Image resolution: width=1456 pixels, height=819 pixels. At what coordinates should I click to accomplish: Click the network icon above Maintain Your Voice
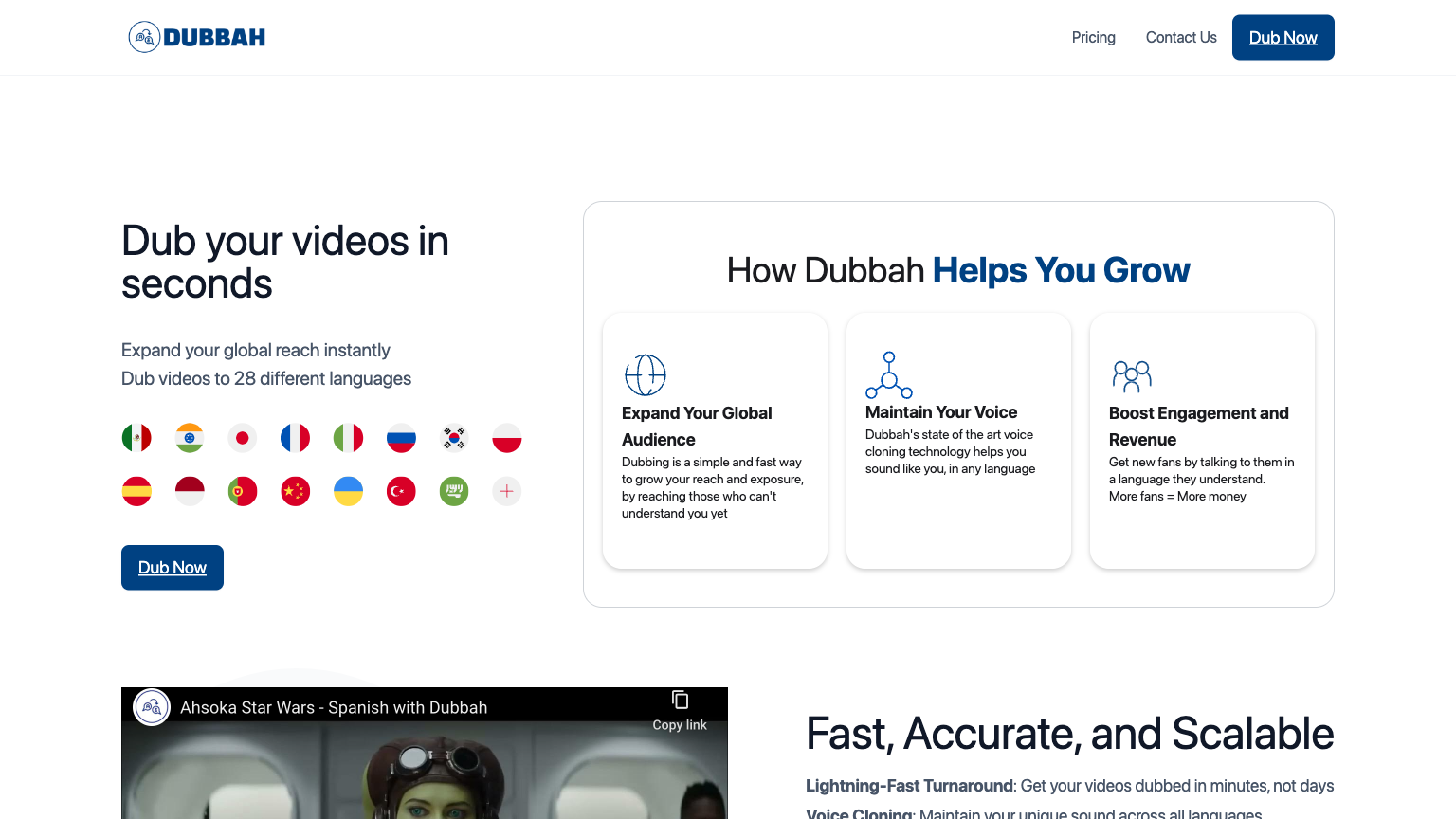coord(889,374)
